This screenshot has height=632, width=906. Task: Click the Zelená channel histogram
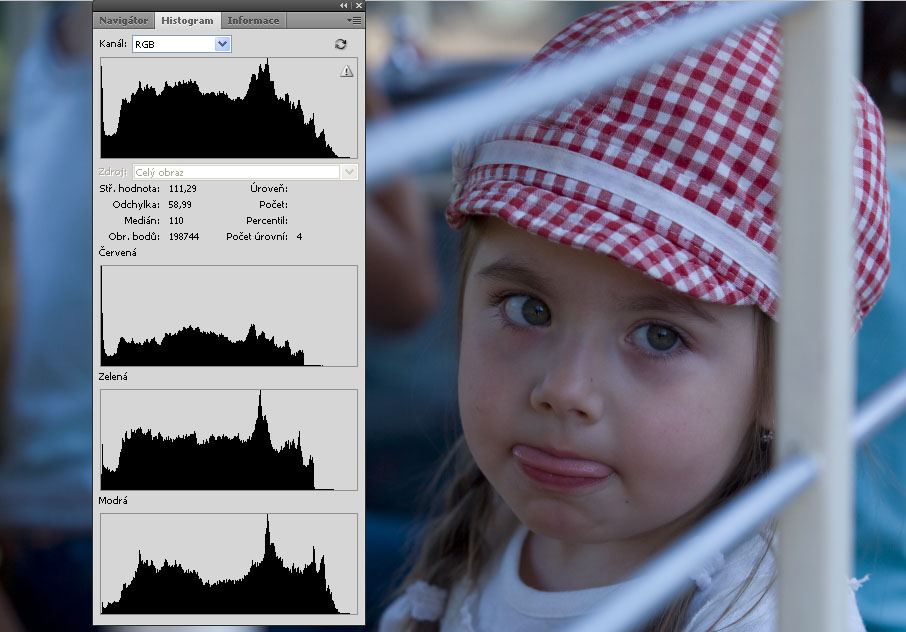(x=228, y=440)
